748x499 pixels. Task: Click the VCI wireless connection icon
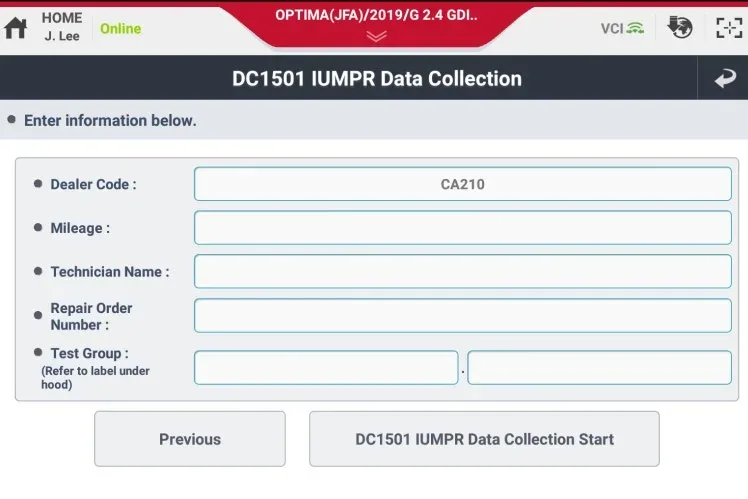622,29
